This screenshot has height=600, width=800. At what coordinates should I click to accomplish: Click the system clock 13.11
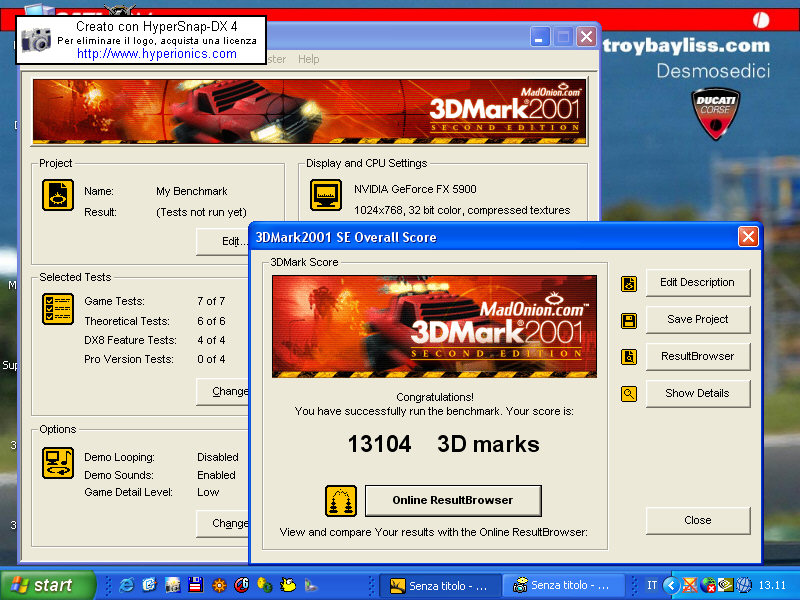pyautogui.click(x=772, y=585)
